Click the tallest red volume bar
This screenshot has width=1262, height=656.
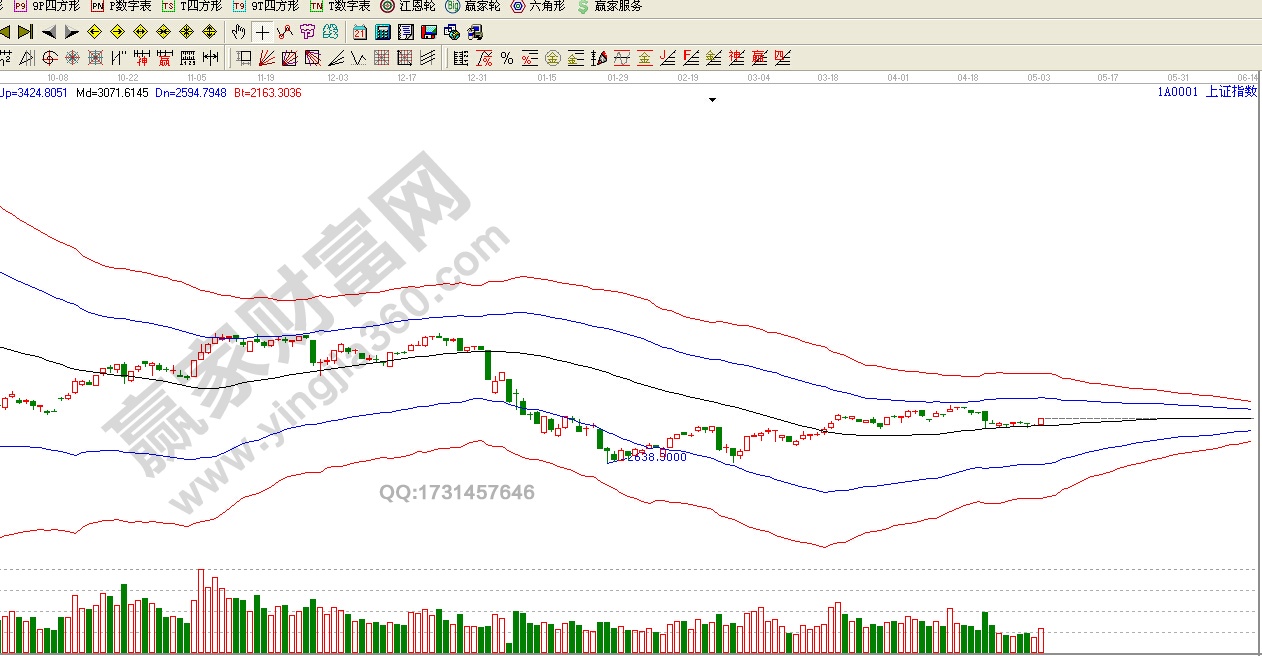click(201, 610)
